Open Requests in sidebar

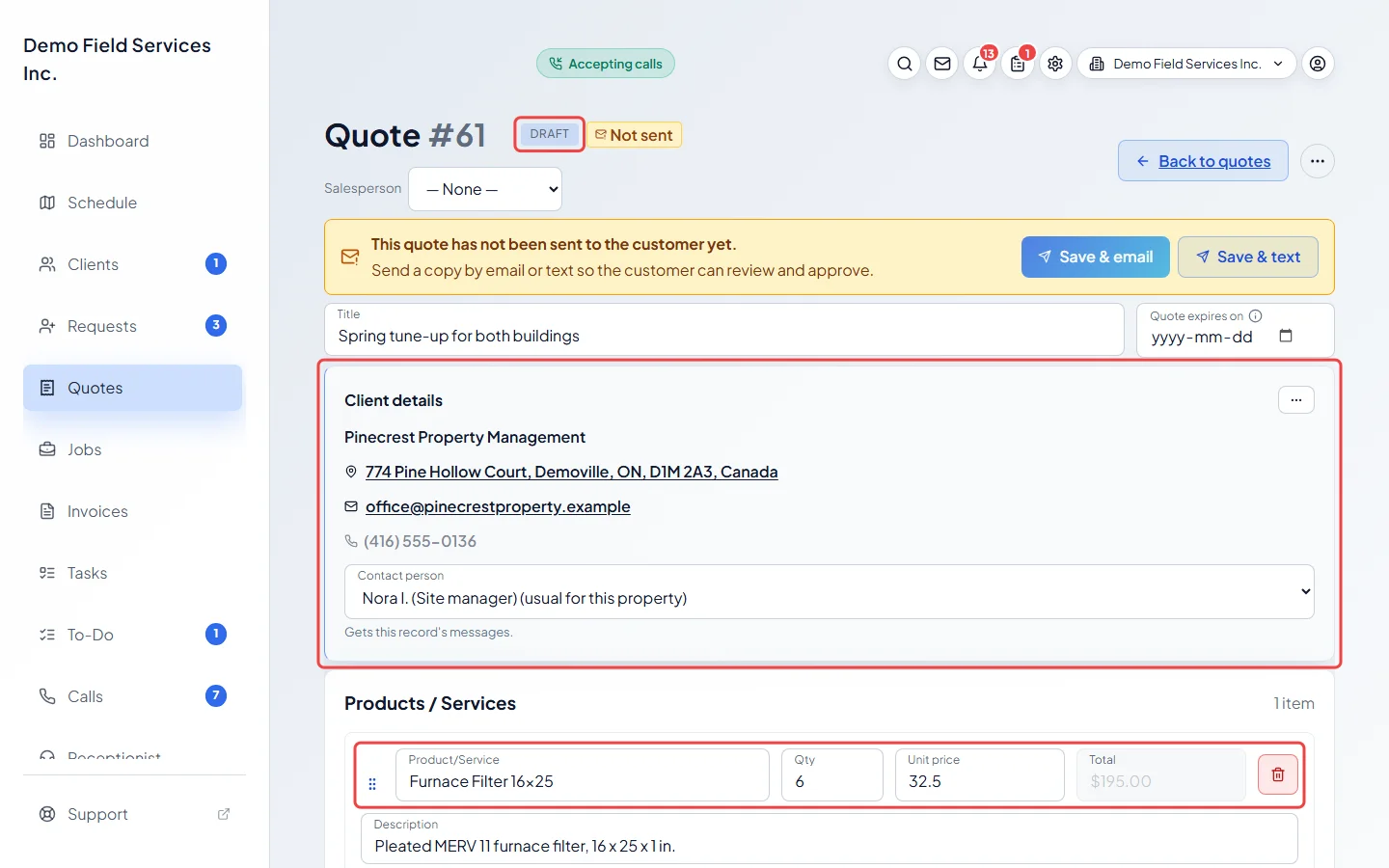point(133,326)
